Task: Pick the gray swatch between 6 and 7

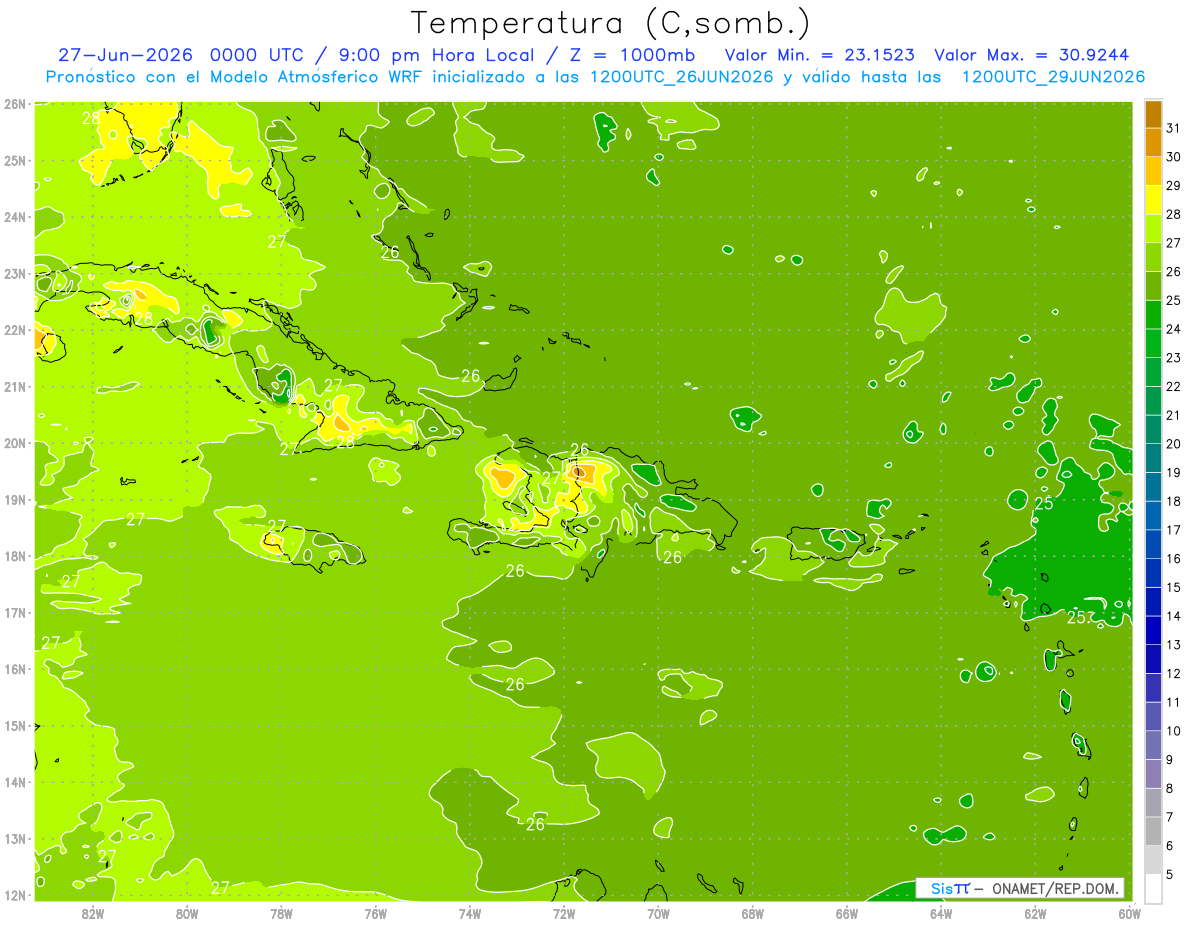Action: [x=1153, y=831]
